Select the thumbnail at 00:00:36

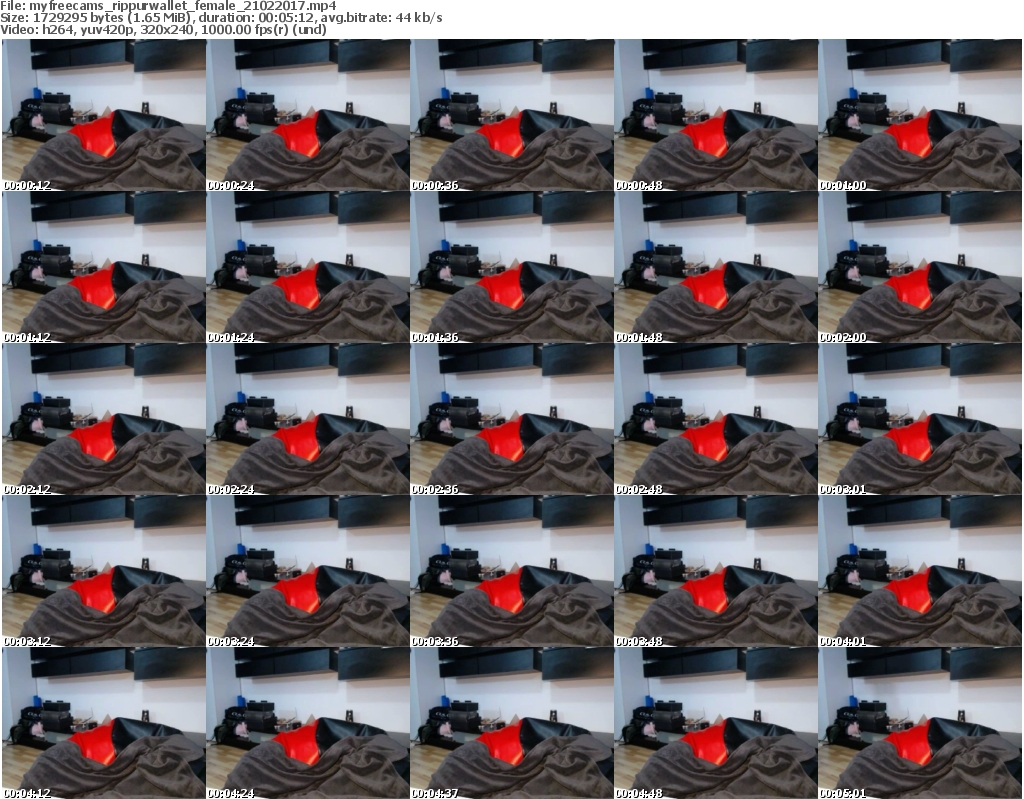[512, 115]
